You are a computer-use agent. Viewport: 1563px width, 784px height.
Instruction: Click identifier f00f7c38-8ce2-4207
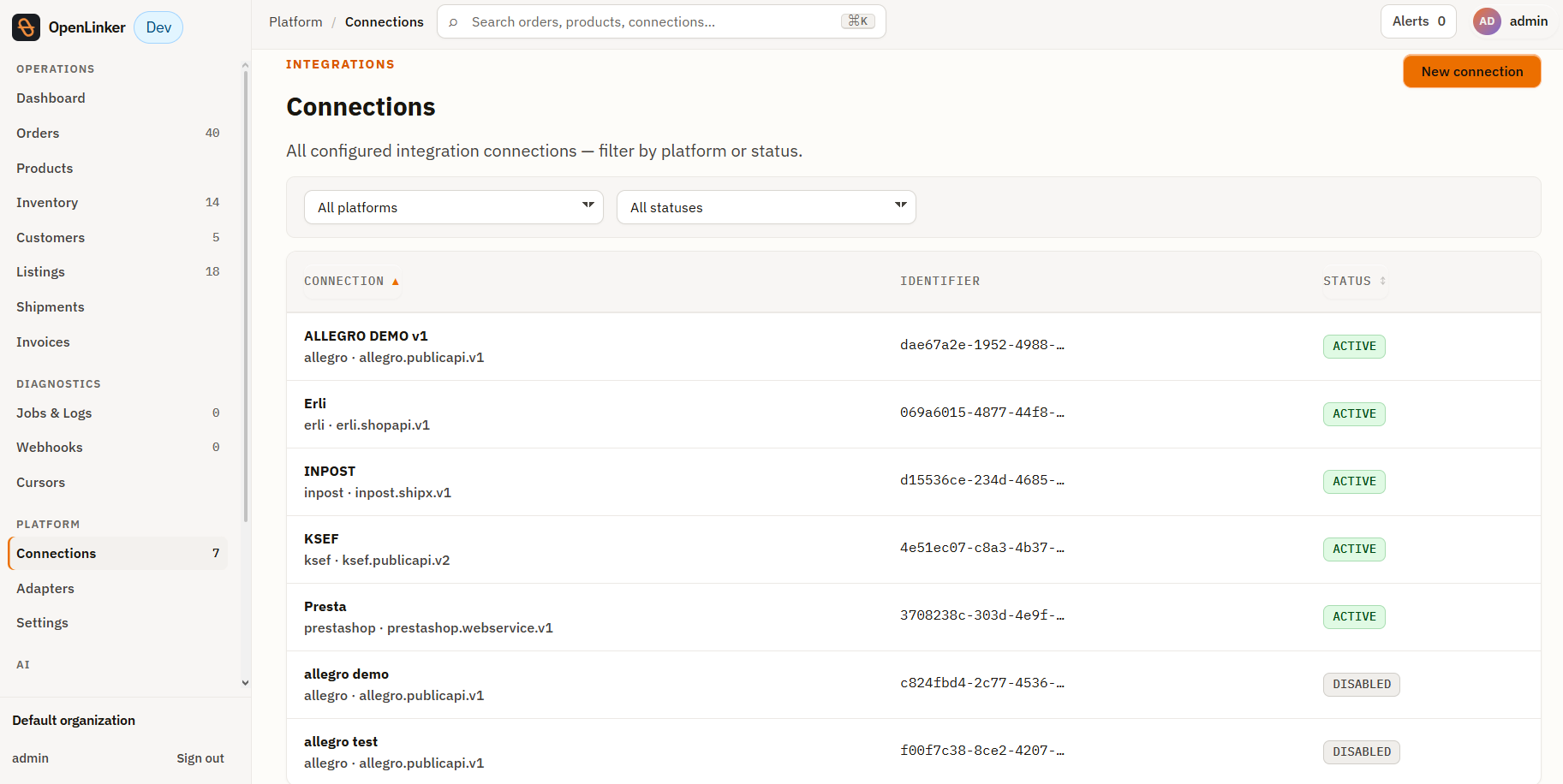981,751
